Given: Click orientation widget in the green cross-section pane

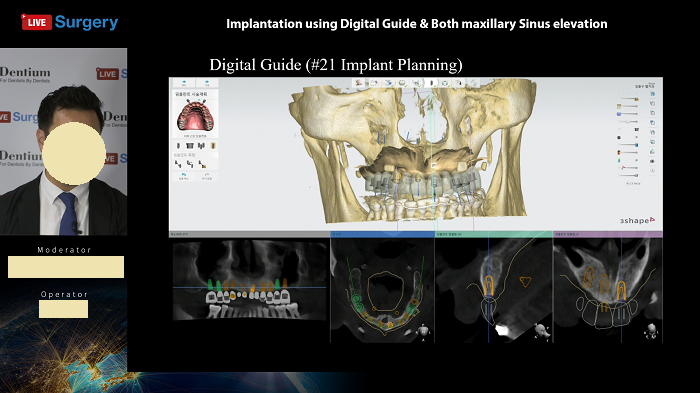Looking at the screenshot, I should point(542,331).
